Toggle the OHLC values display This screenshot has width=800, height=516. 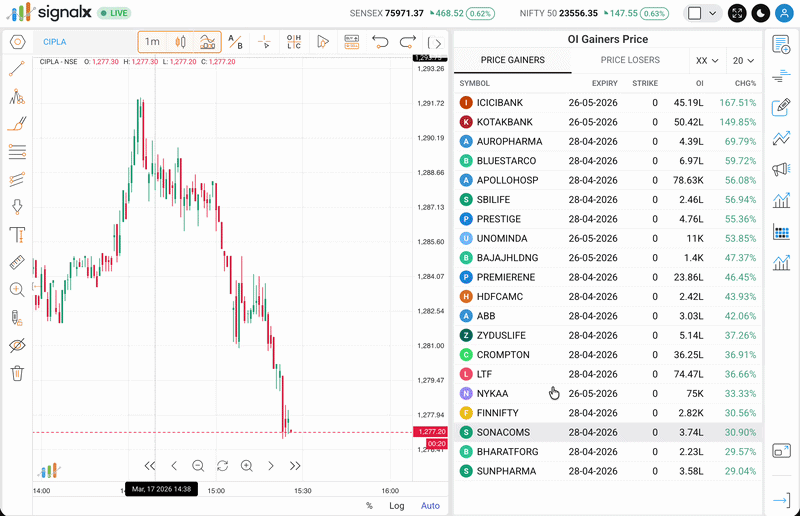pyautogui.click(x=294, y=42)
